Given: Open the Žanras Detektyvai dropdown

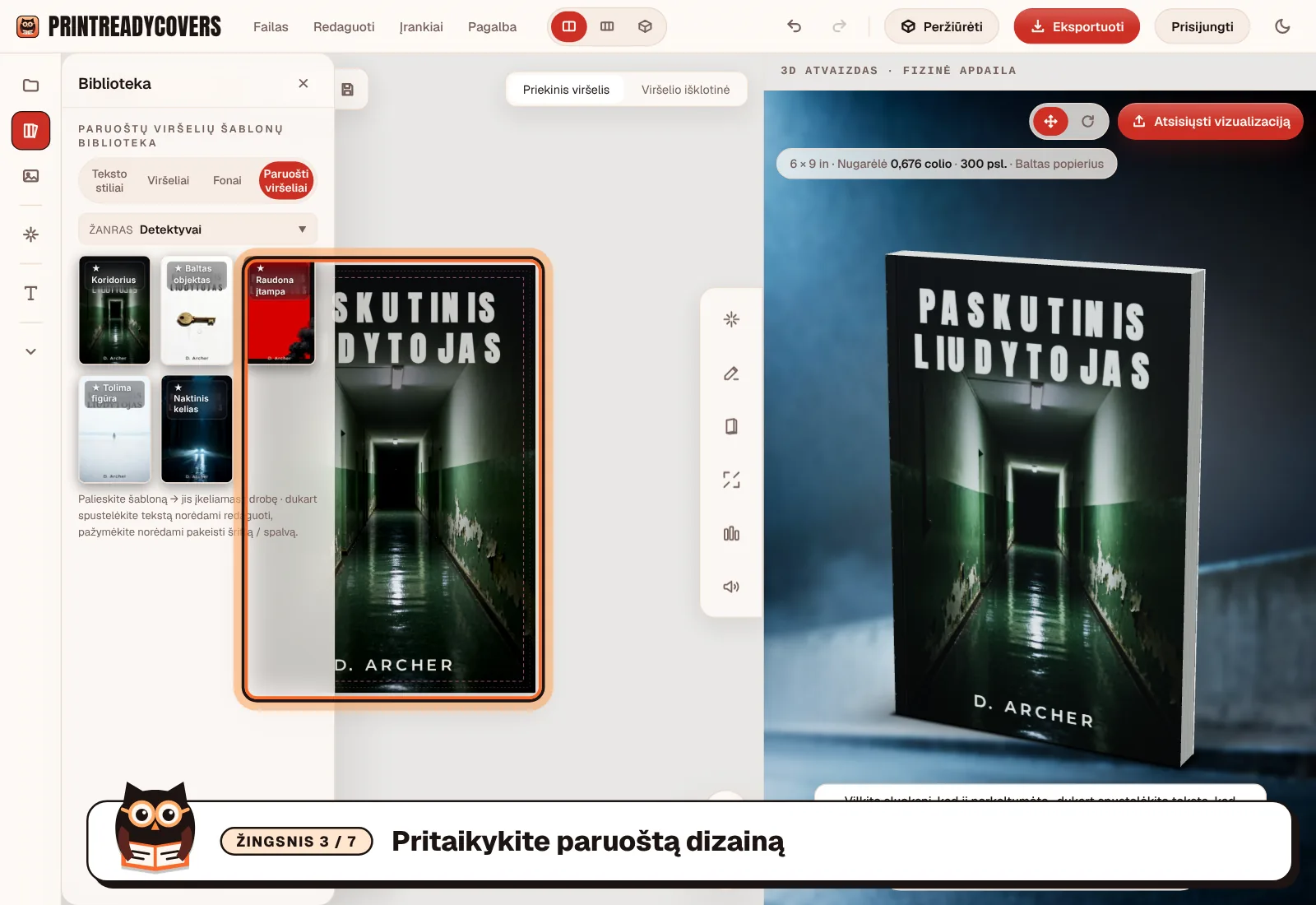Looking at the screenshot, I should pos(198,230).
